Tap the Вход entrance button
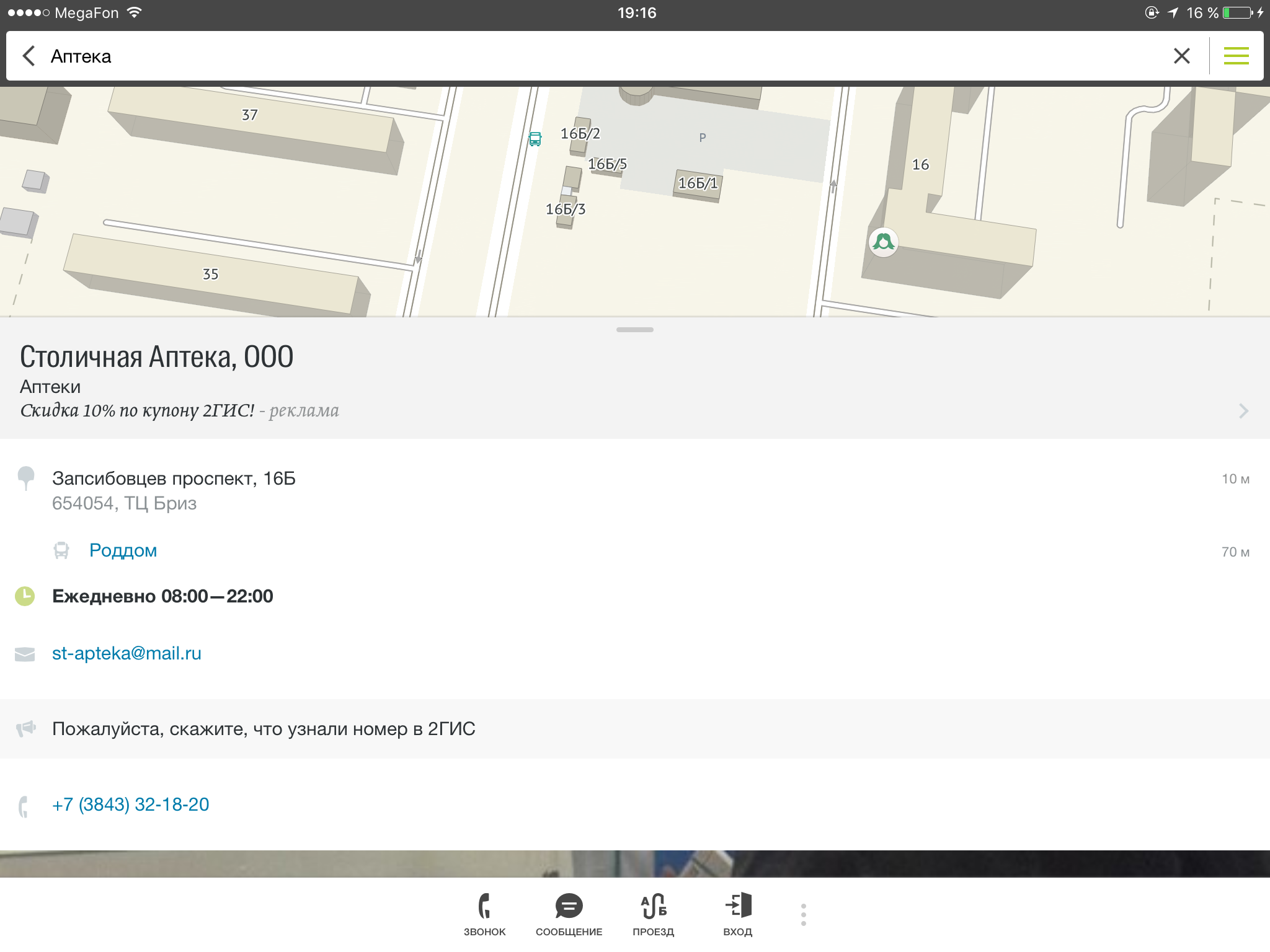 coord(738,915)
